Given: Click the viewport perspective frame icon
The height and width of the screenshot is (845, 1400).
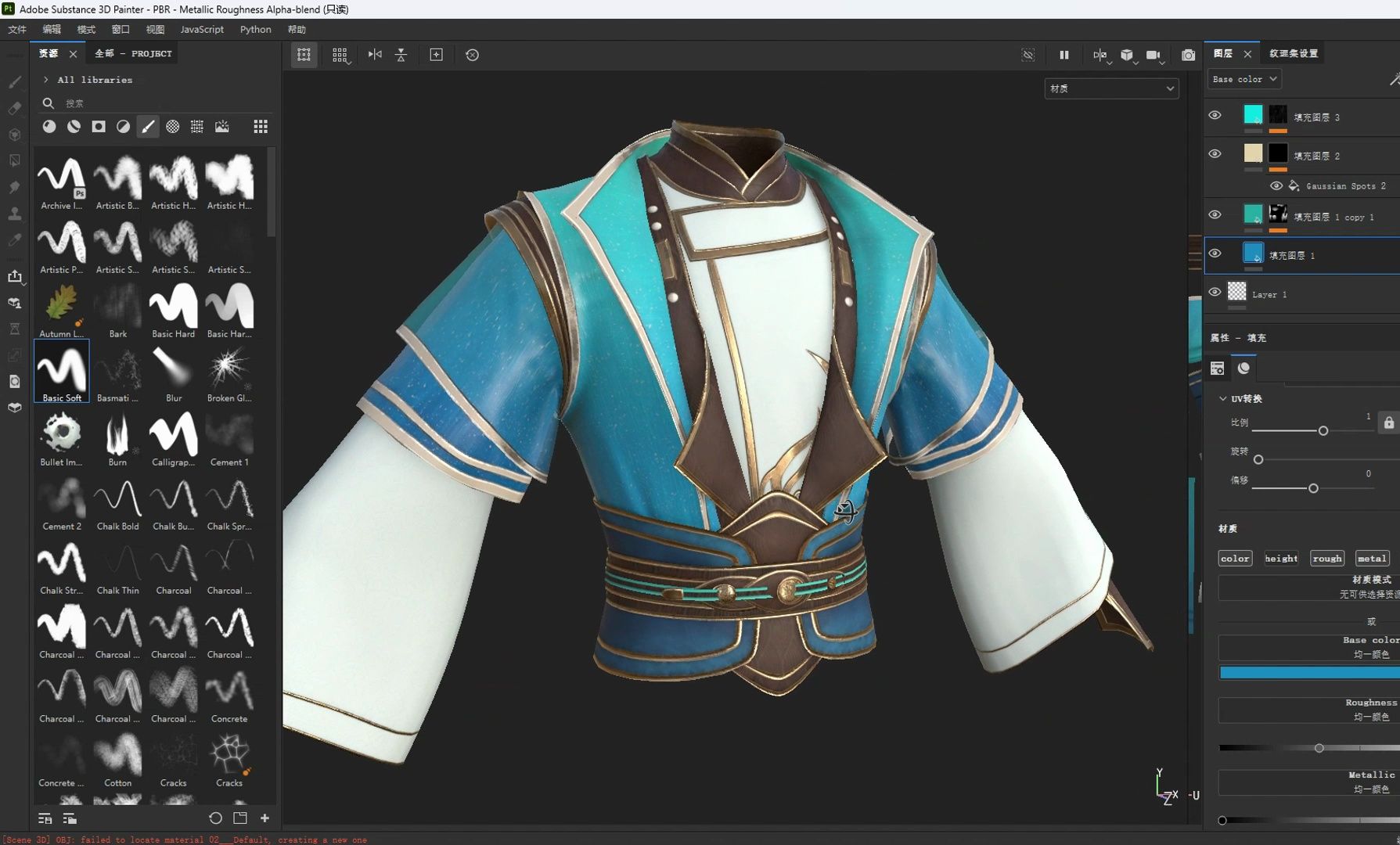Looking at the screenshot, I should click(304, 55).
